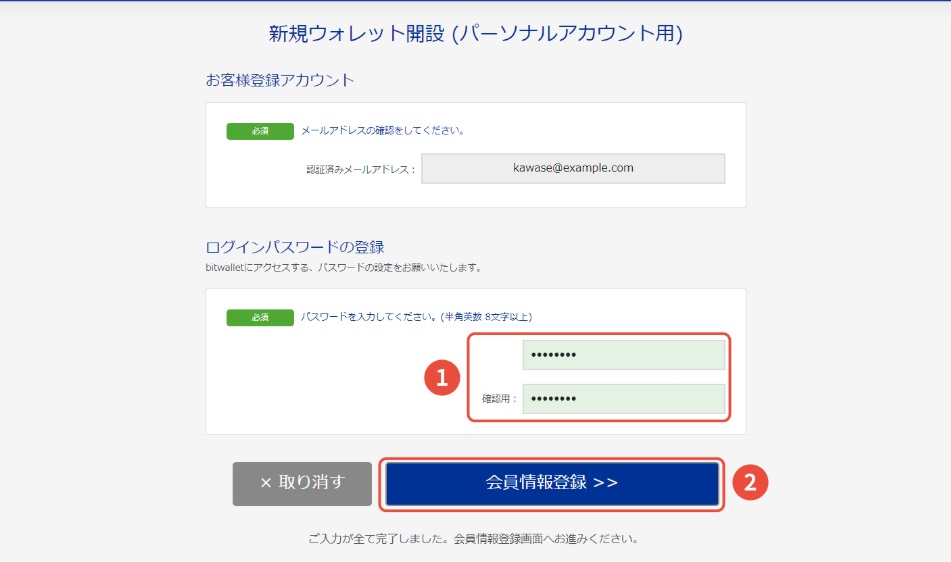Click the verified email address field
Screen dimensions: 951x562
pos(573,168)
